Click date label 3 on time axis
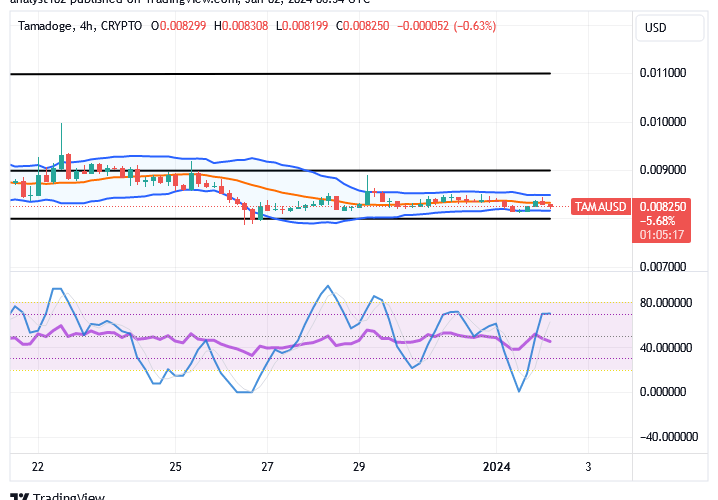The image size is (718, 500). [x=588, y=467]
